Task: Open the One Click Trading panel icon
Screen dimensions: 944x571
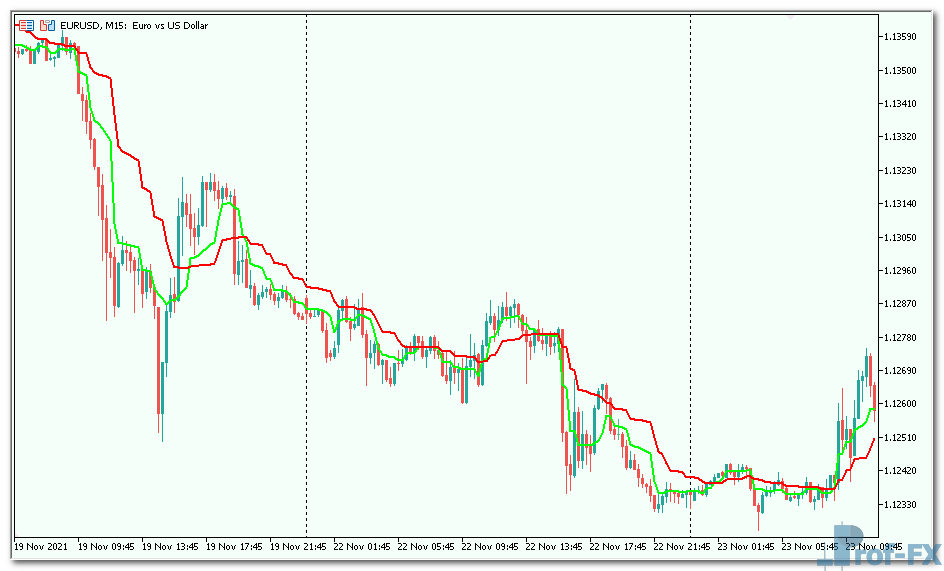Action: 26,25
